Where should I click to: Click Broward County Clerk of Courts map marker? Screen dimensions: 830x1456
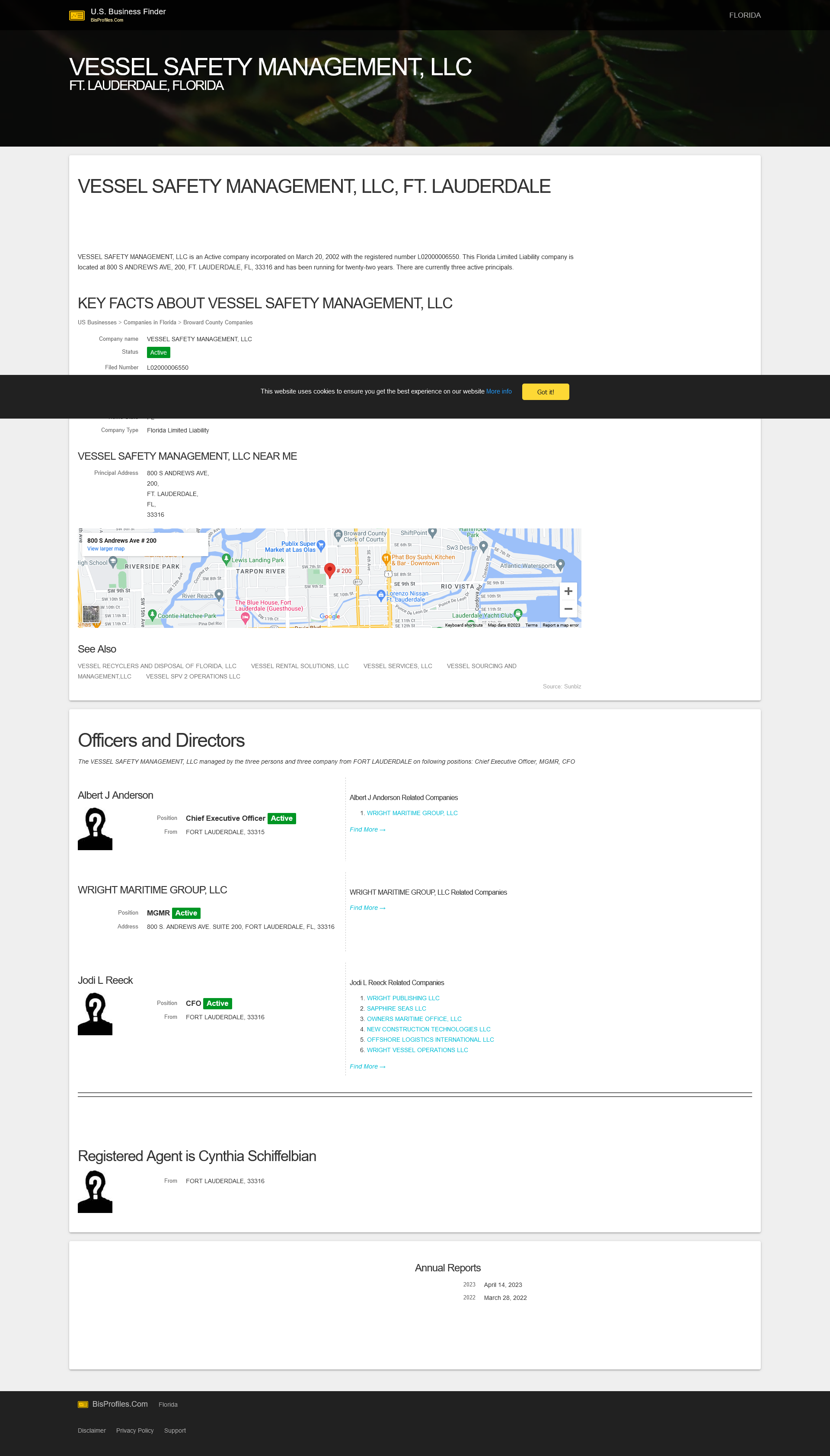[x=338, y=535]
